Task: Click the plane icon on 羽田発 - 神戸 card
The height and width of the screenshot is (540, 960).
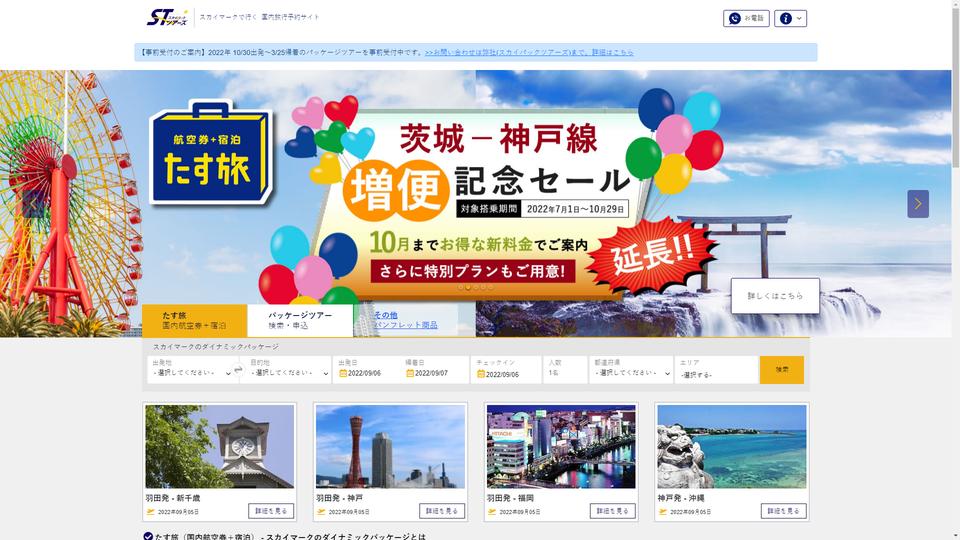Action: (321, 512)
